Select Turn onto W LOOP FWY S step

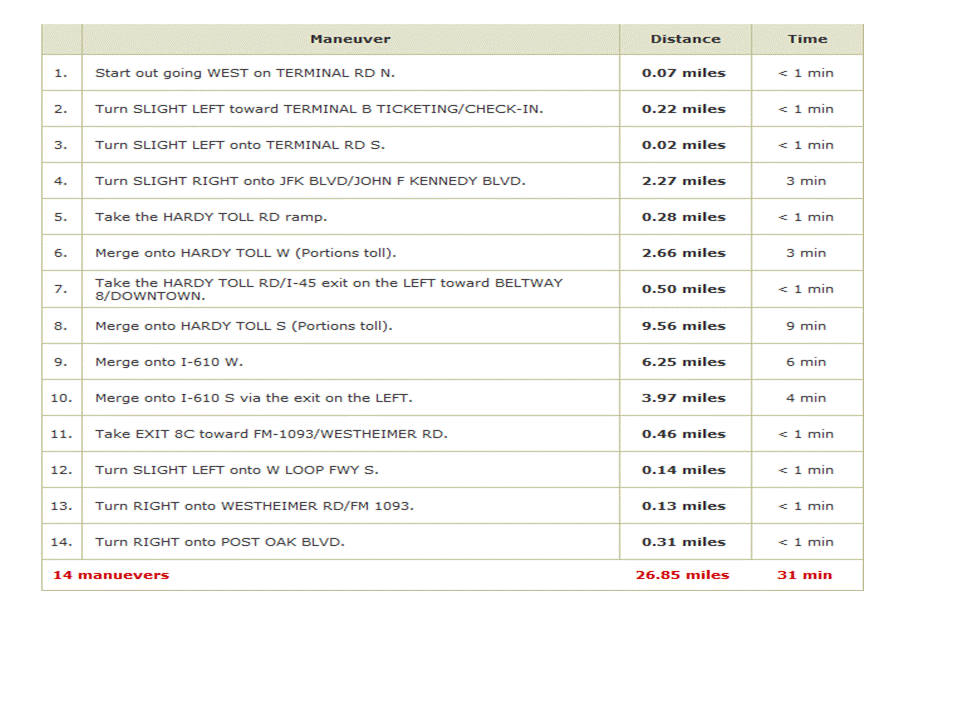(x=236, y=470)
